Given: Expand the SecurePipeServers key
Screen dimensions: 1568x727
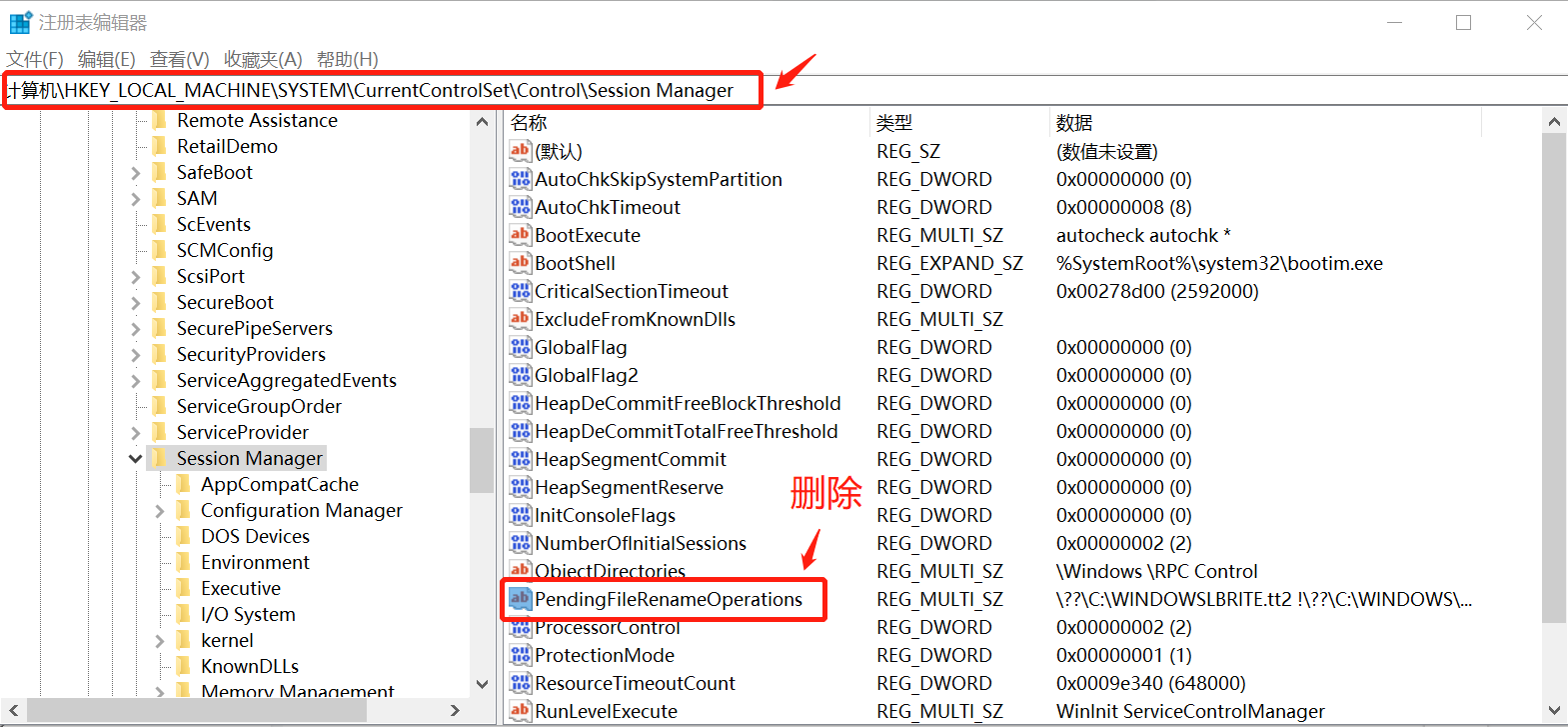Looking at the screenshot, I should (135, 329).
